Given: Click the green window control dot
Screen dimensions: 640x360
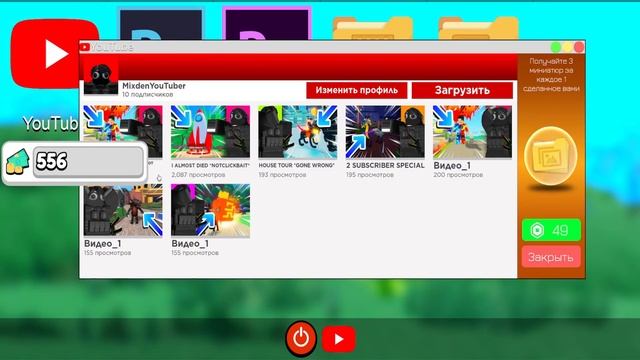Looking at the screenshot, I should (556, 47).
